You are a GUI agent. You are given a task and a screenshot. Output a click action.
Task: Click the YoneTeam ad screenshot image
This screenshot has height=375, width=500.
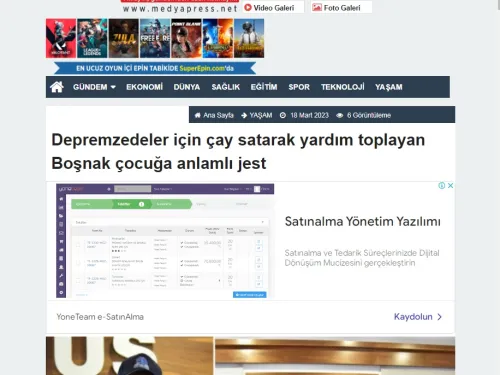165,240
